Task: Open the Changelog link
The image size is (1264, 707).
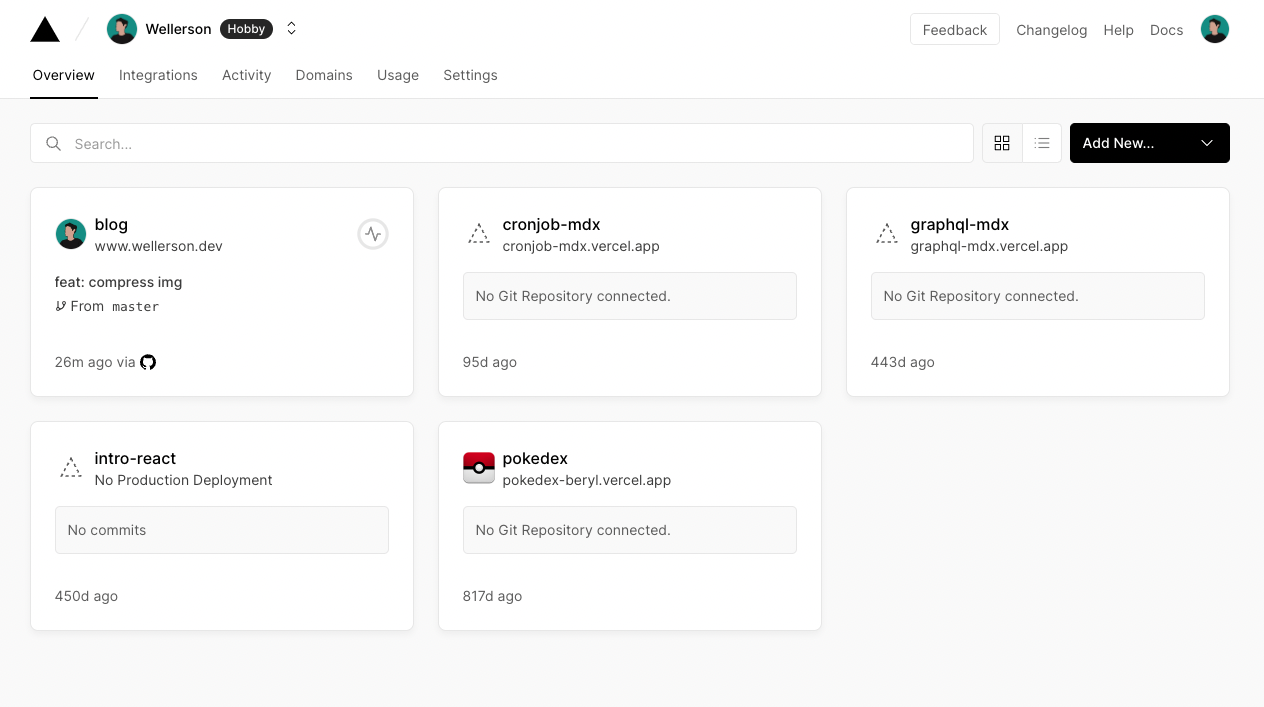Action: 1051,30
